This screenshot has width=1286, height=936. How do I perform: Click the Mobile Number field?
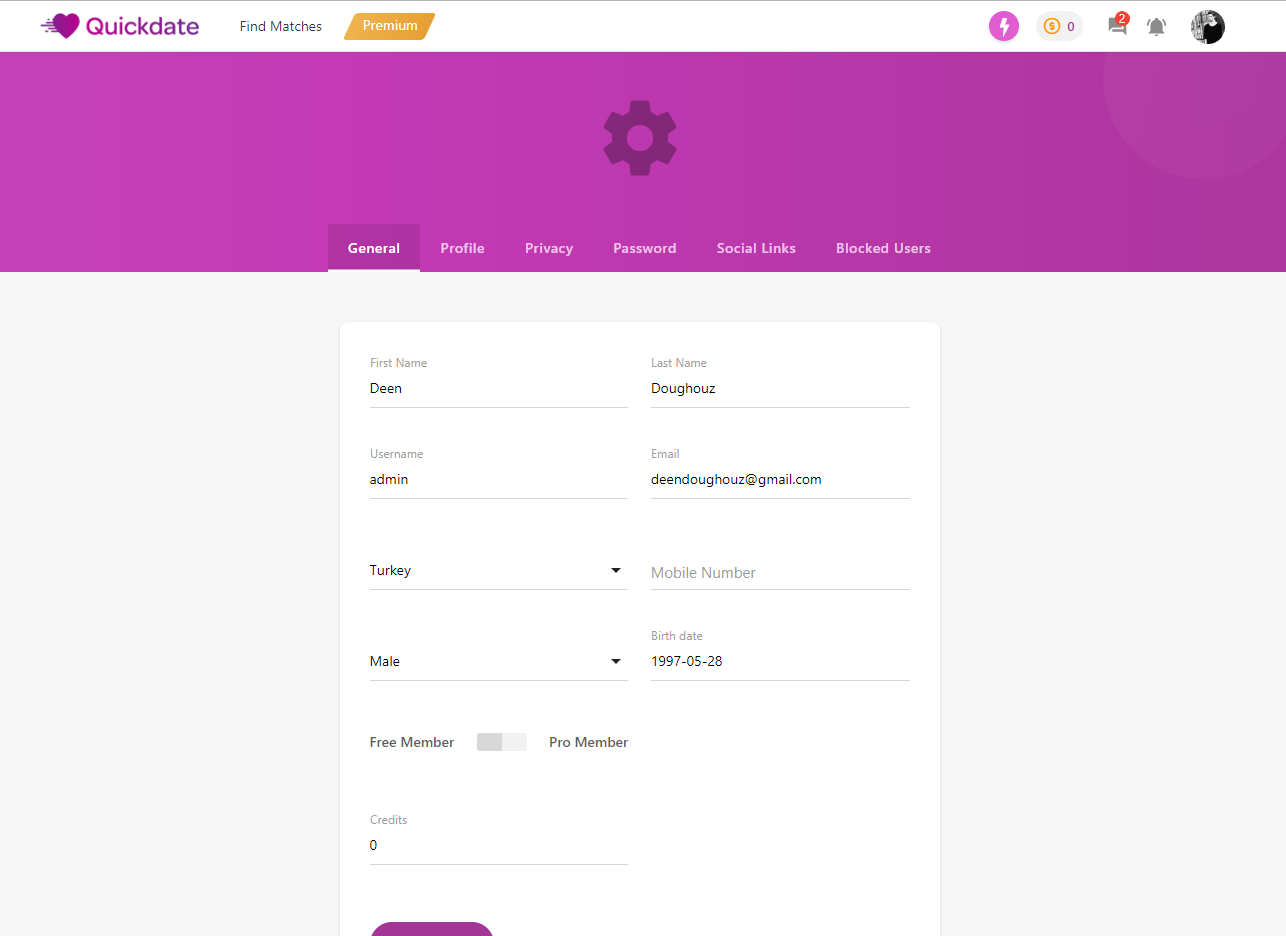pos(780,573)
